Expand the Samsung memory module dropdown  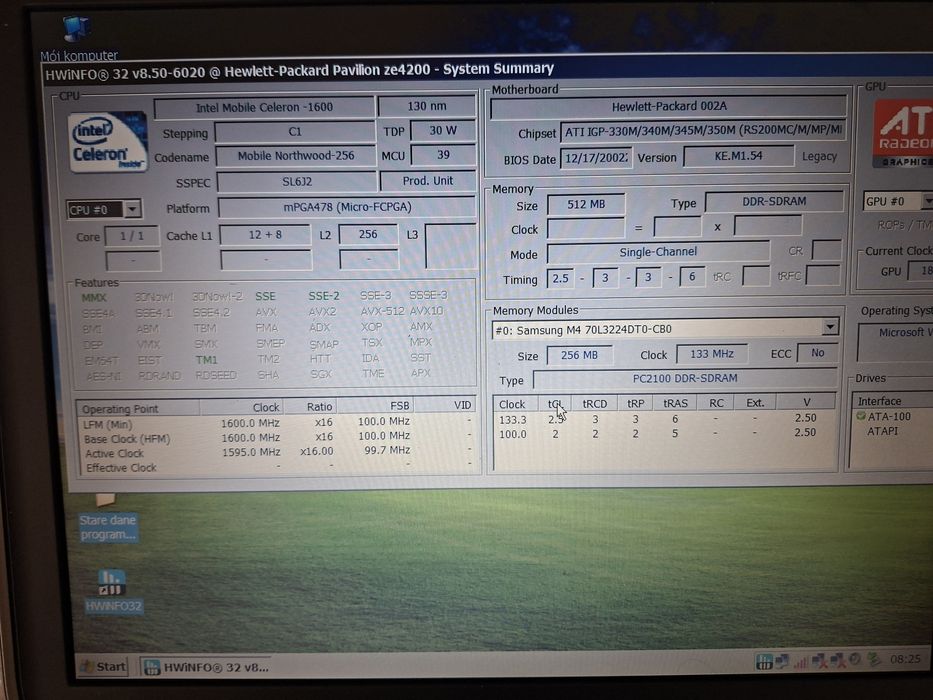pos(829,327)
